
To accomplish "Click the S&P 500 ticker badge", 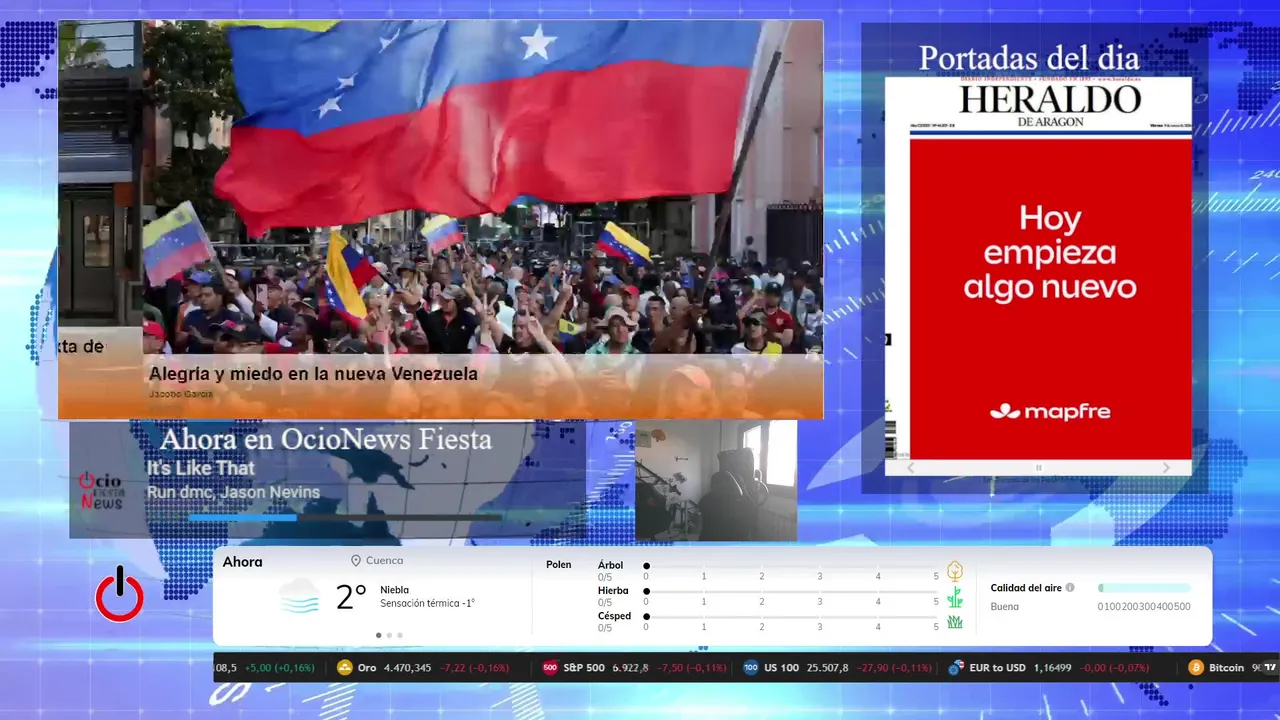I will pos(550,668).
